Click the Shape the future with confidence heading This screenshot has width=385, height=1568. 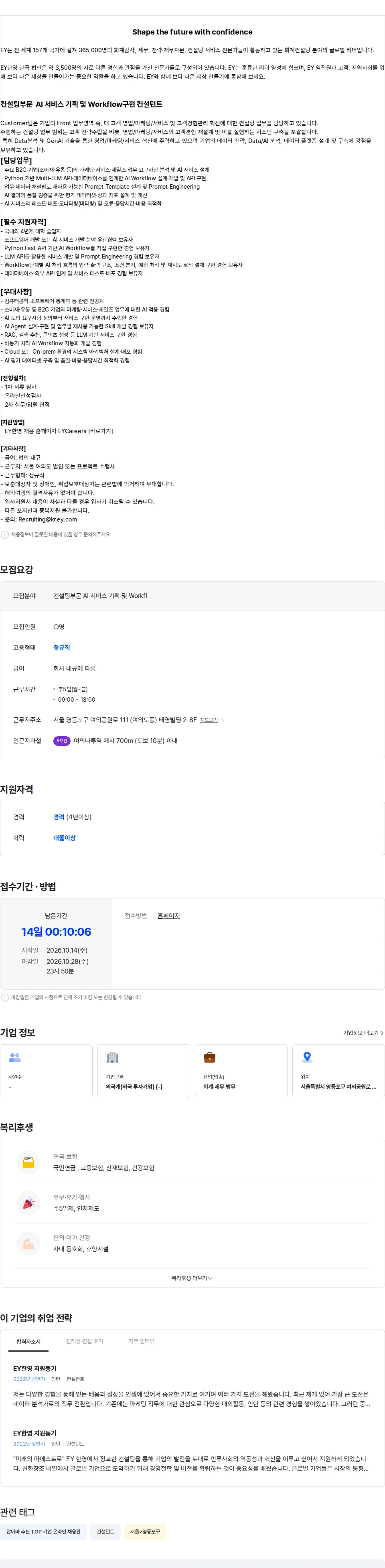click(192, 32)
